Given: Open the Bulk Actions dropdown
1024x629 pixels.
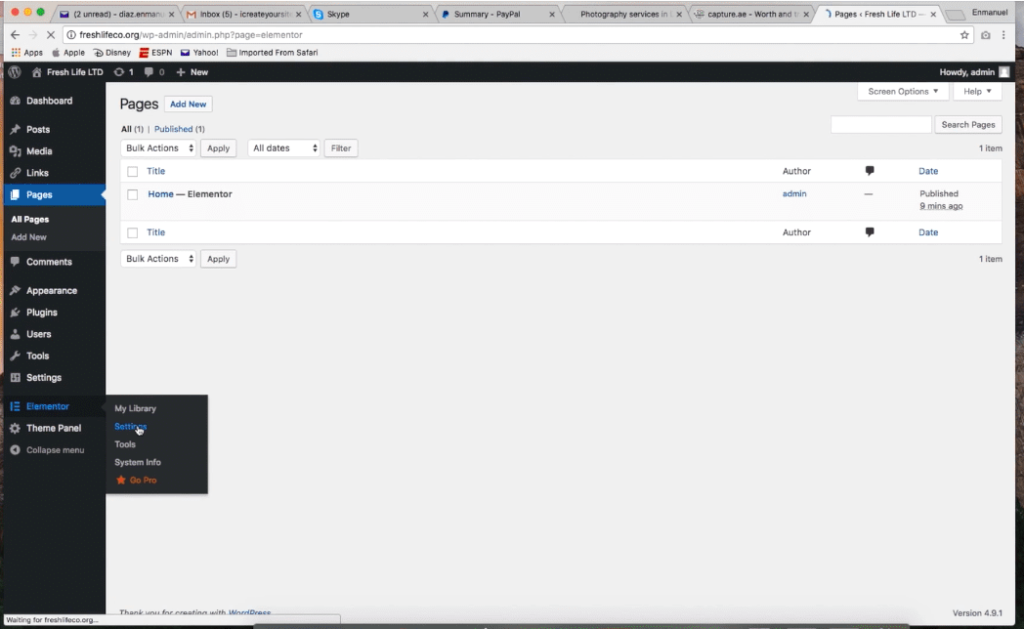Looking at the screenshot, I should [x=157, y=147].
